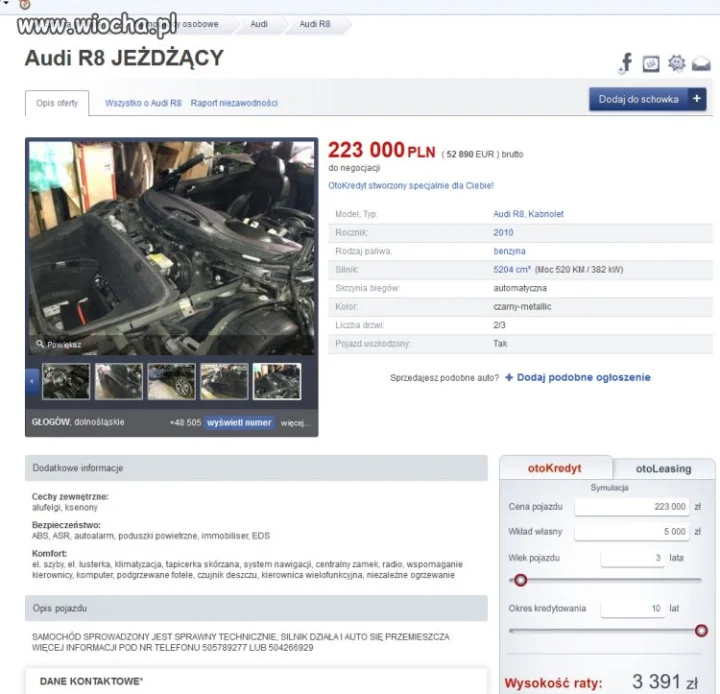Click the Wykop share icon
The width and height of the screenshot is (720, 694).
coord(651,63)
